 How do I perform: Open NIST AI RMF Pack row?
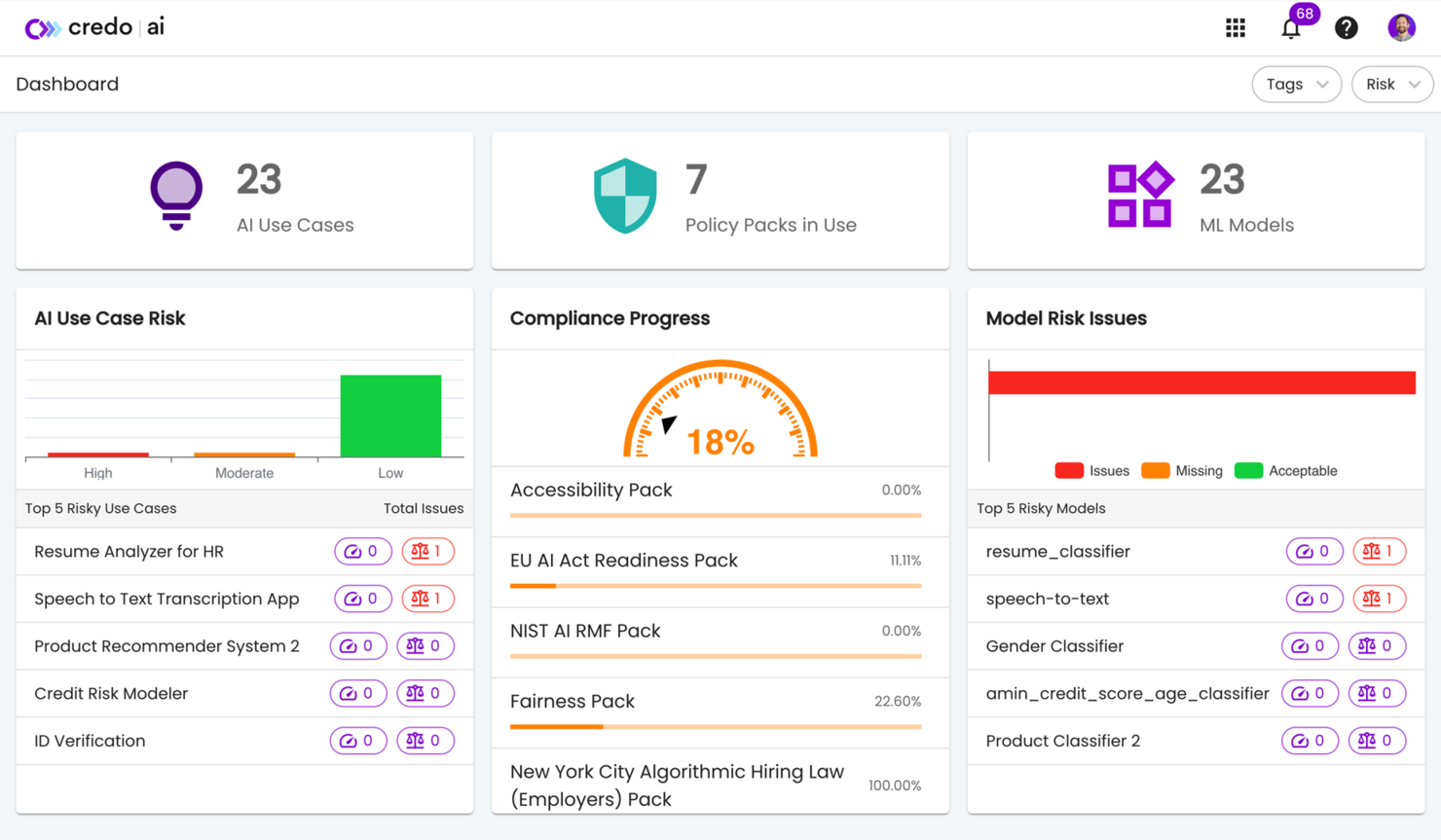coord(720,642)
